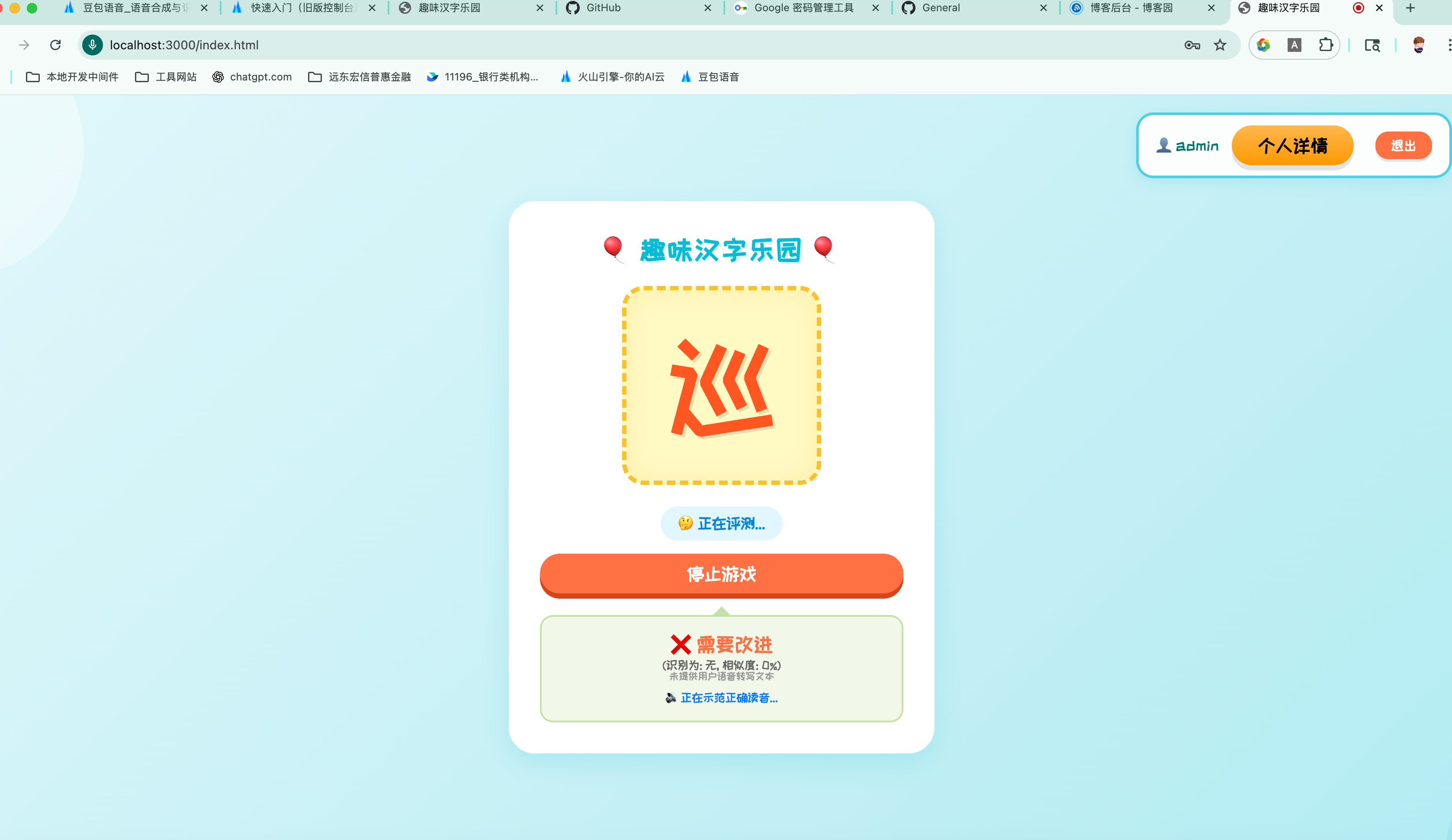Close the General tab
The height and width of the screenshot is (840, 1452).
pos(1043,8)
